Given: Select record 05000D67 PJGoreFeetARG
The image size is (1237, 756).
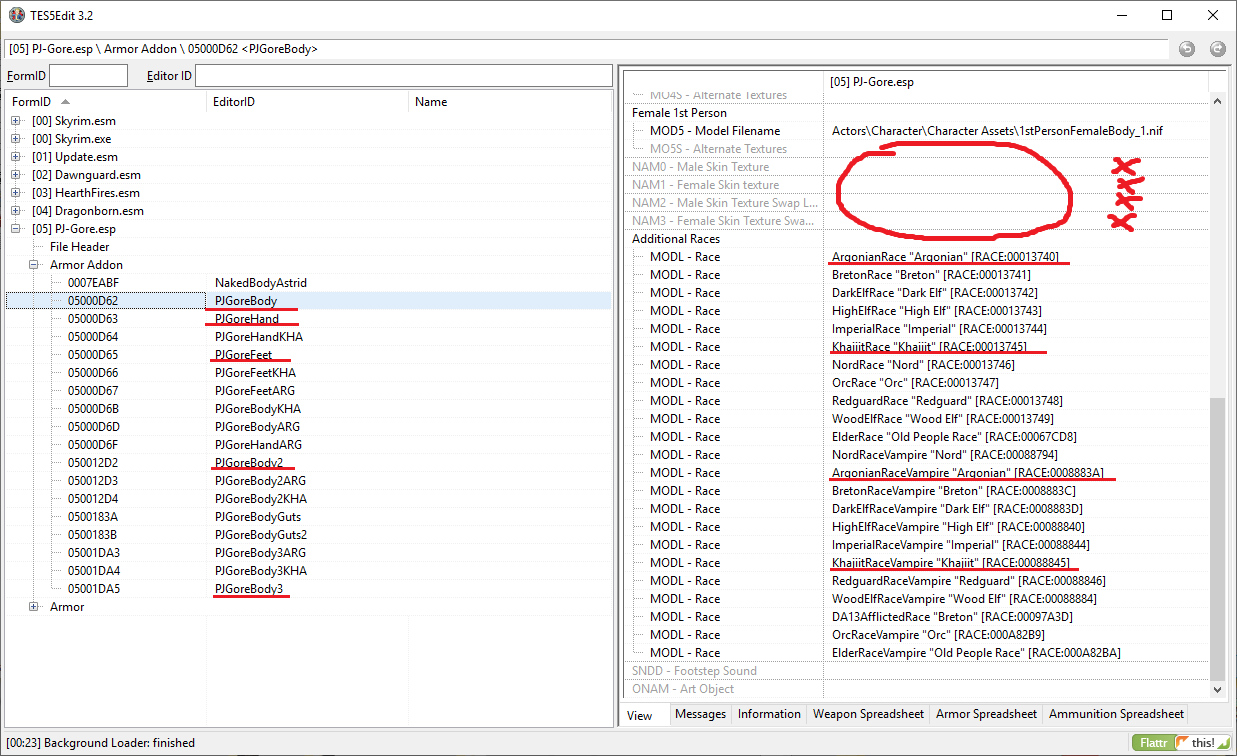Looking at the screenshot, I should [x=308, y=391].
